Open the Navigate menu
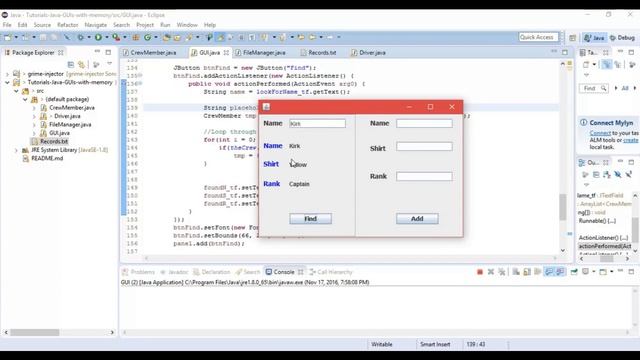640x360 pixels. tap(96, 25)
